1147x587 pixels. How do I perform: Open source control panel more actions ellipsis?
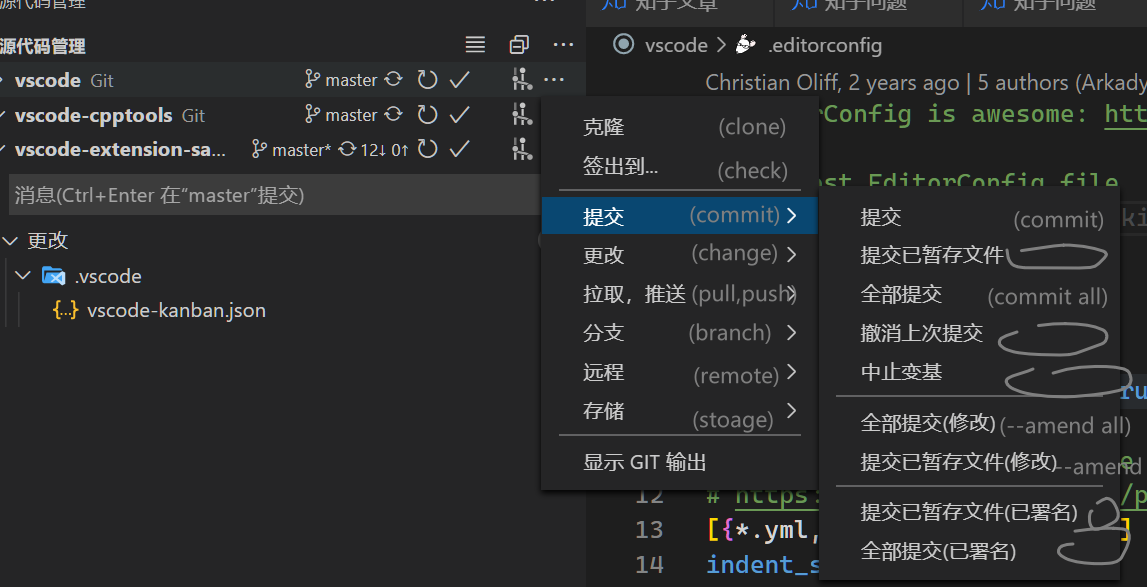tap(563, 45)
